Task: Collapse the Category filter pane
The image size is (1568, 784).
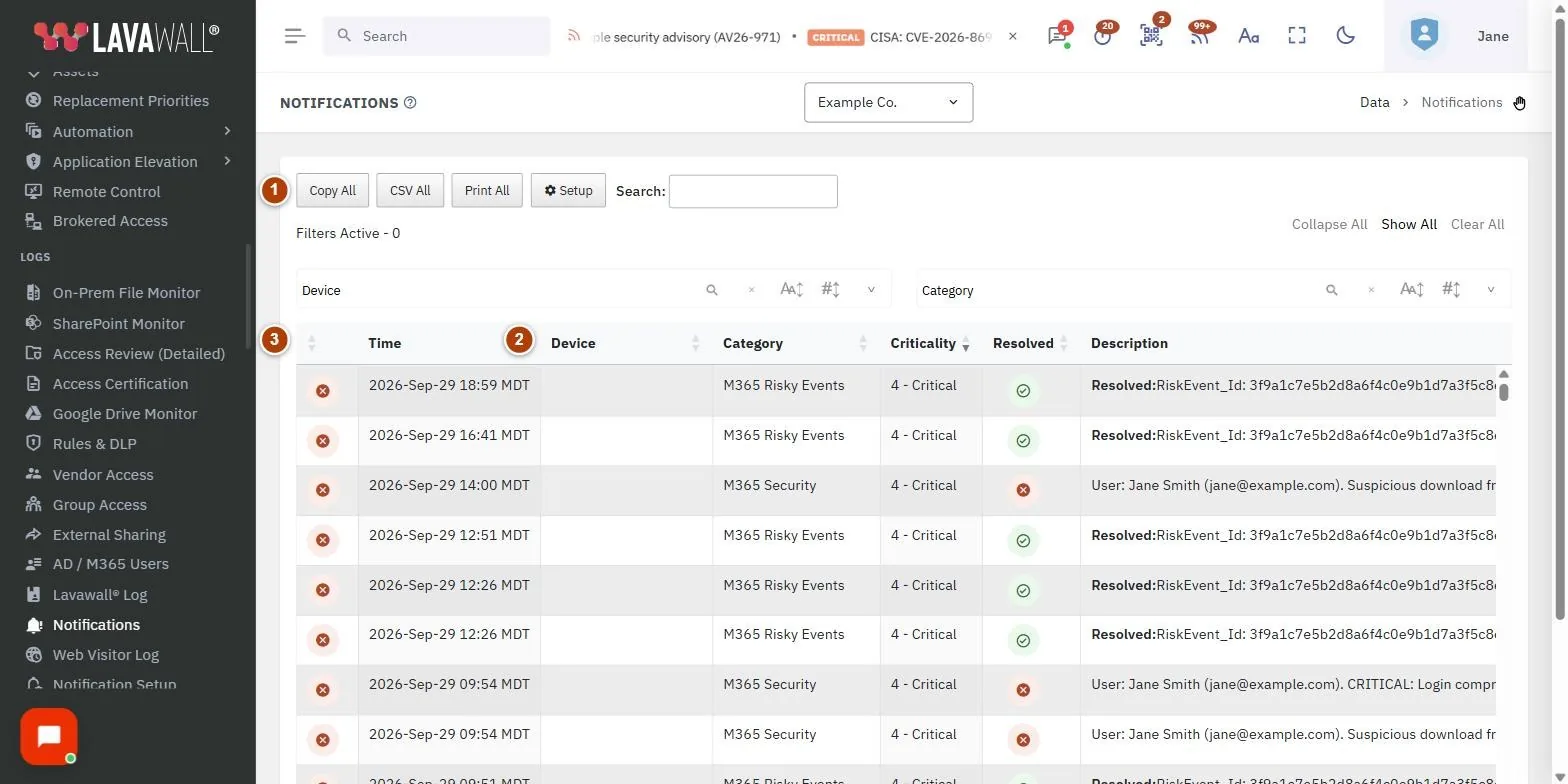Action: [x=1491, y=290]
